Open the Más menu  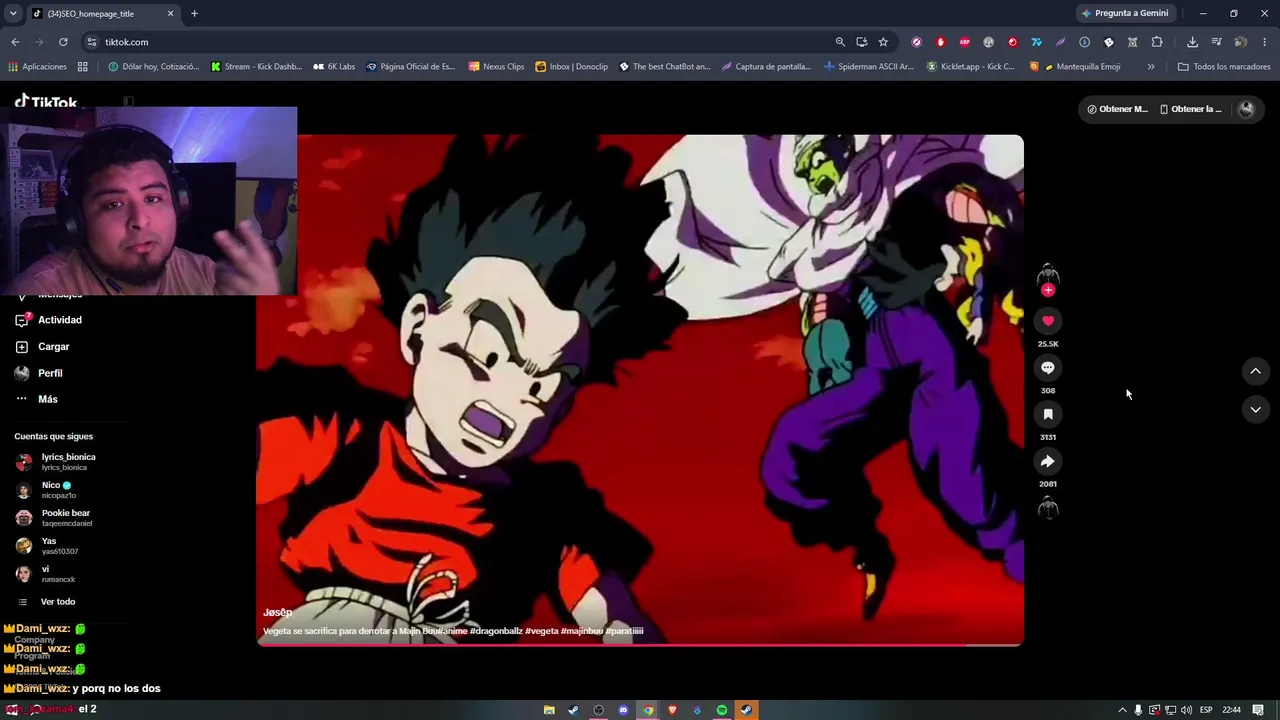[x=37, y=399]
